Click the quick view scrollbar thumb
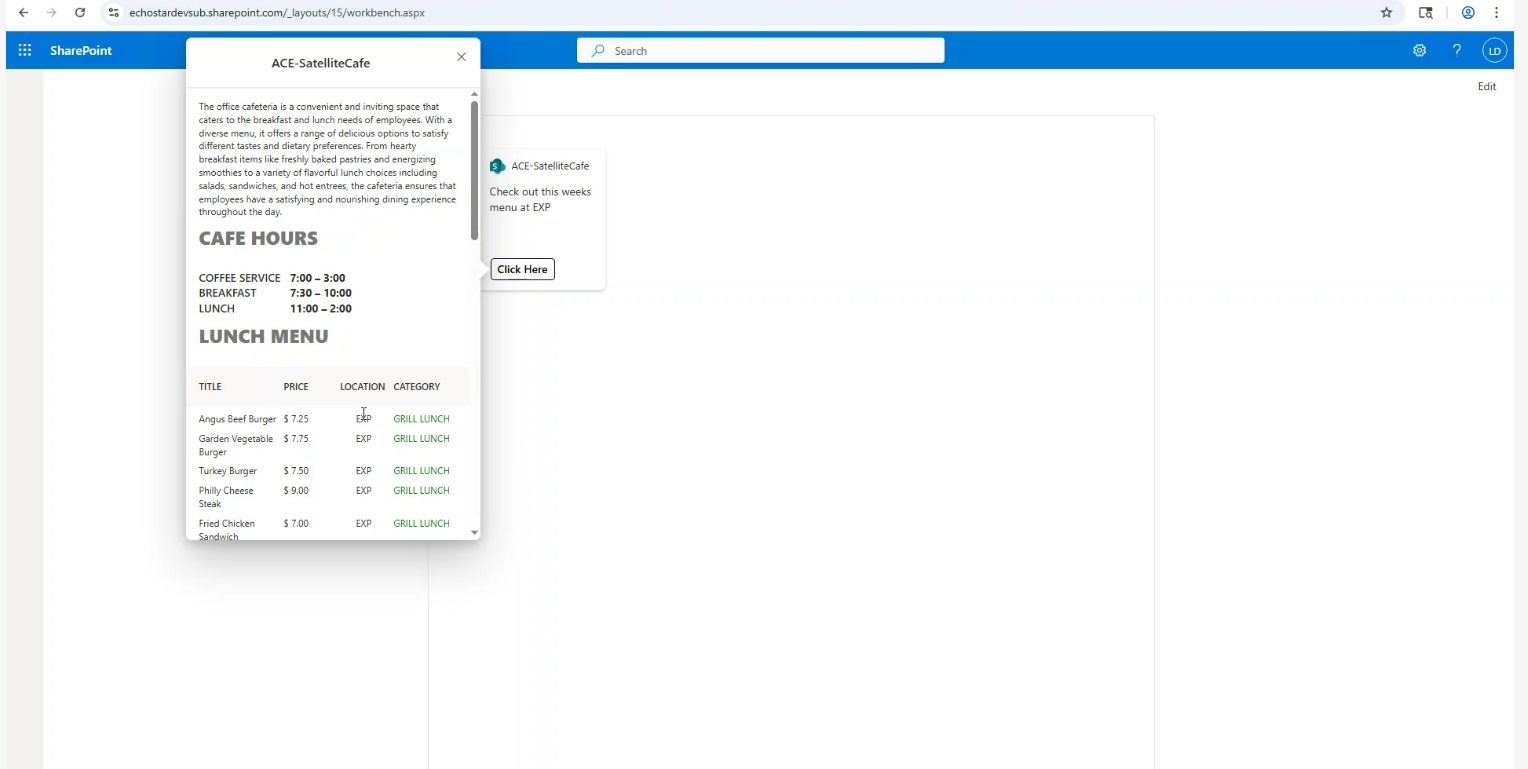 point(474,170)
